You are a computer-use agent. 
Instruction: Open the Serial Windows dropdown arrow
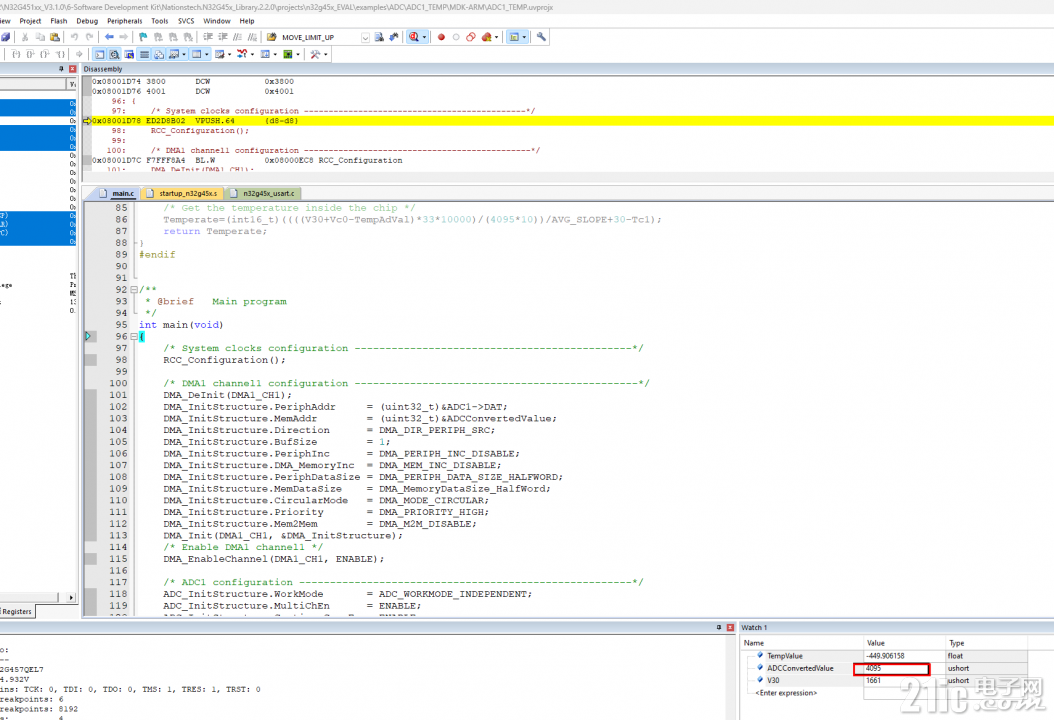click(229, 54)
